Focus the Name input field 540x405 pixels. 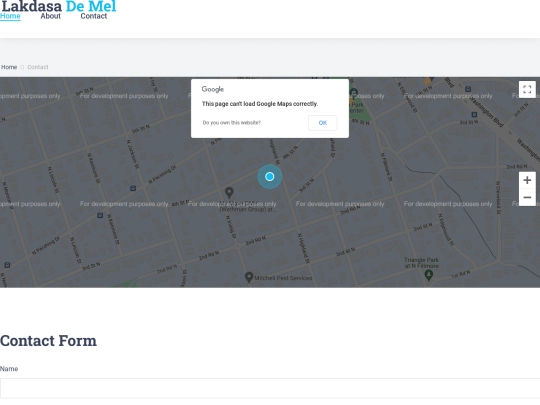(270, 388)
